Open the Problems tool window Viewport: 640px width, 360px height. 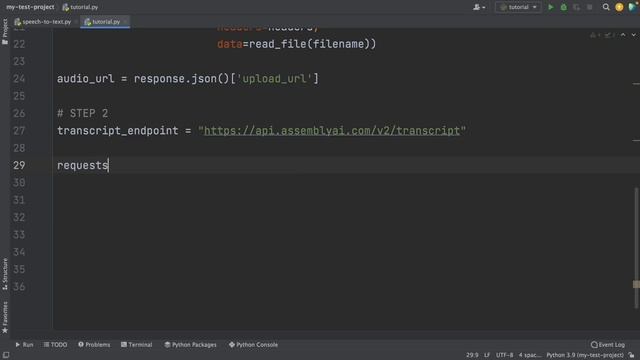94,345
